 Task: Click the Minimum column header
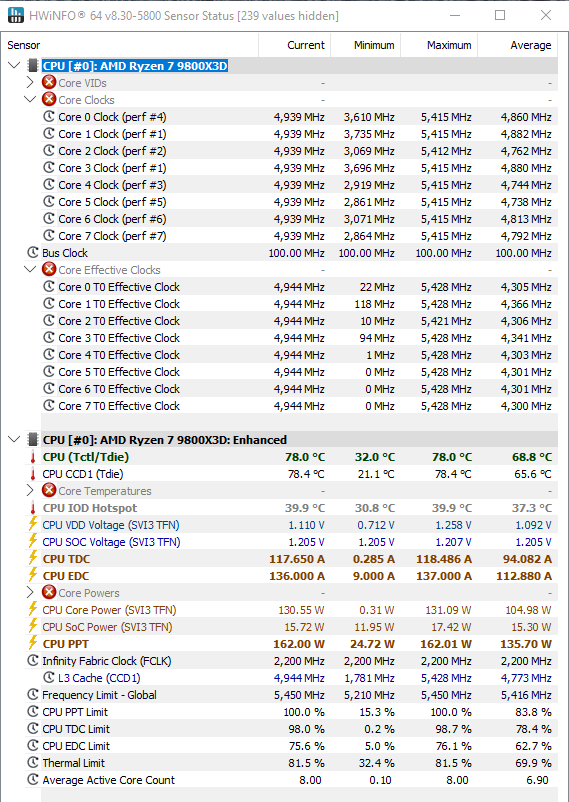coord(366,45)
